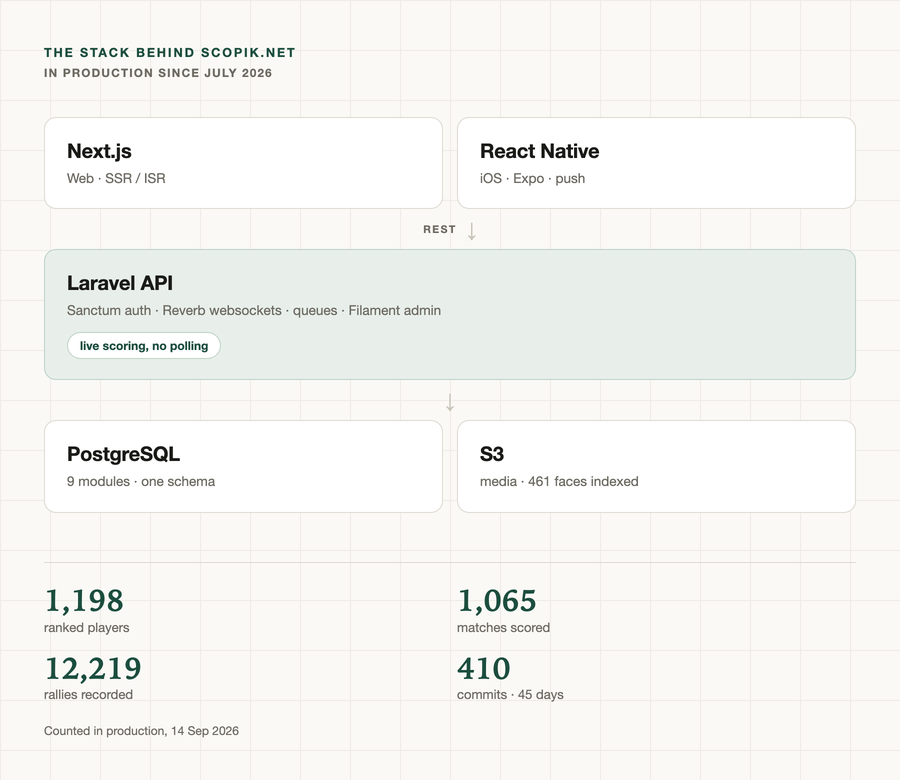The width and height of the screenshot is (900, 780).
Task: Click "In Production Since July 2026" subtitle
Action: click(x=158, y=73)
